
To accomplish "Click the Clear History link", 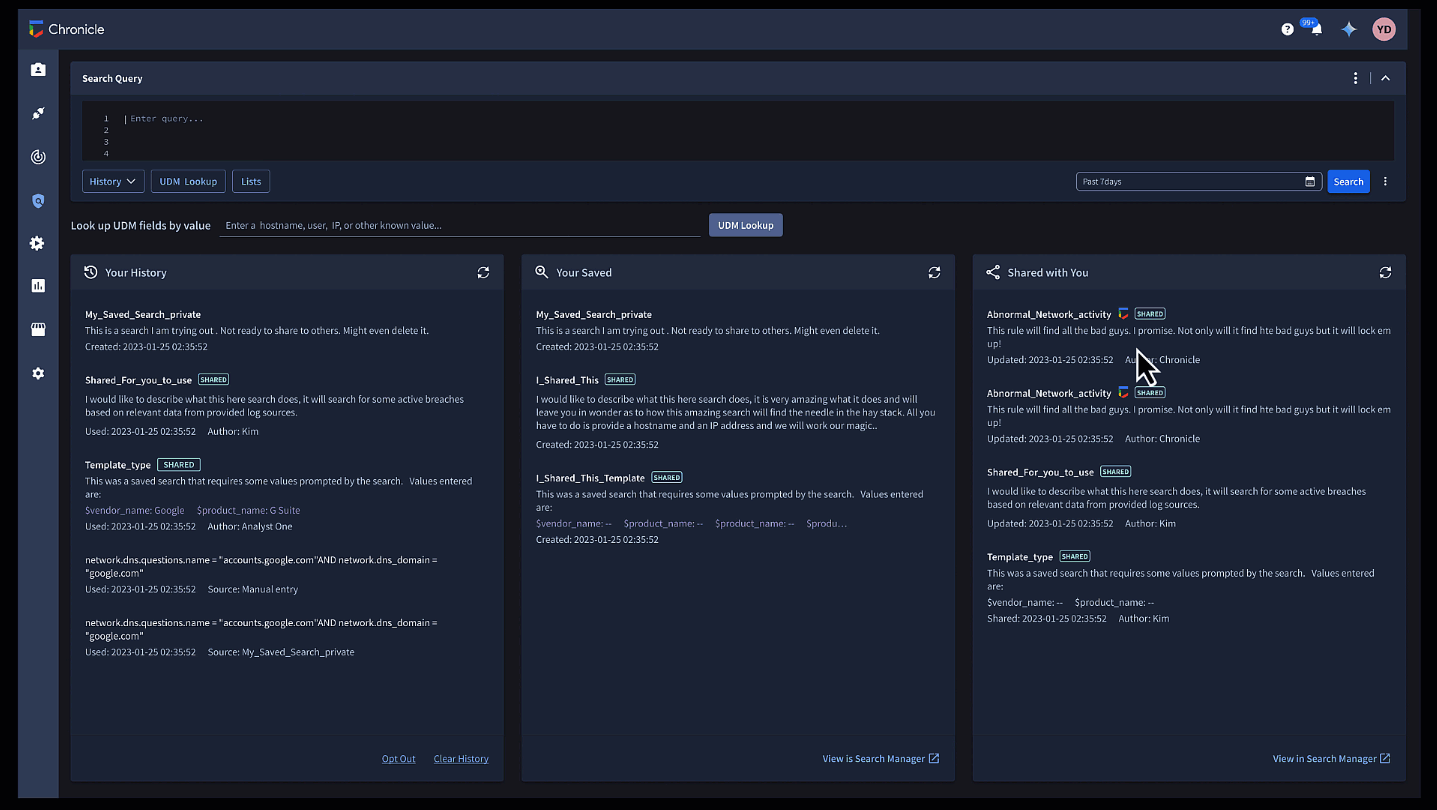I will point(461,759).
